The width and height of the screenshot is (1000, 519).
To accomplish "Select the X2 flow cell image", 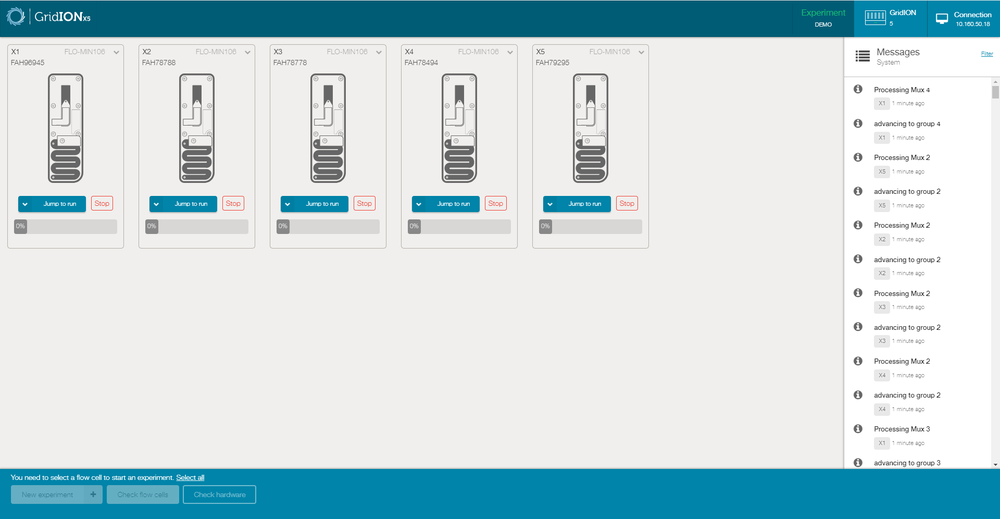I will pos(196,128).
